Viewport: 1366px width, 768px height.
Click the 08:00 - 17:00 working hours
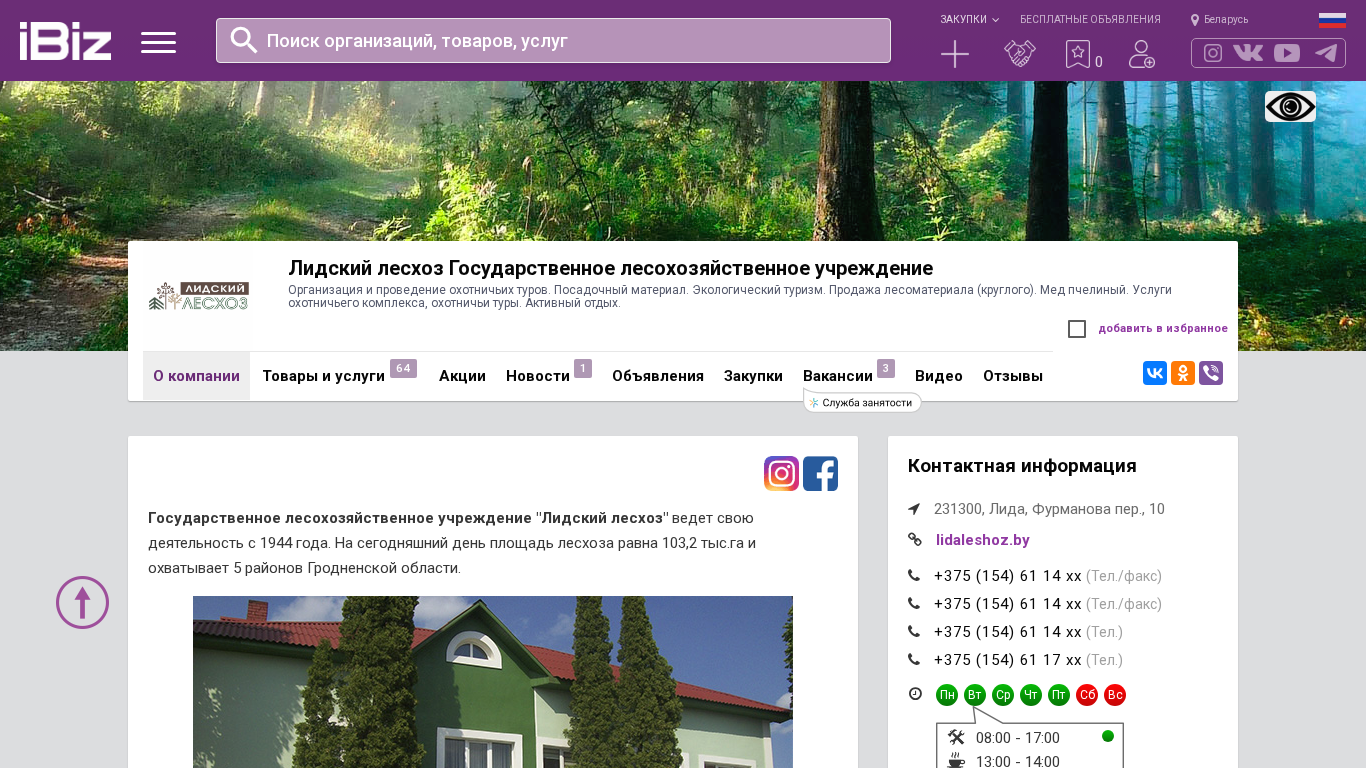(1018, 738)
